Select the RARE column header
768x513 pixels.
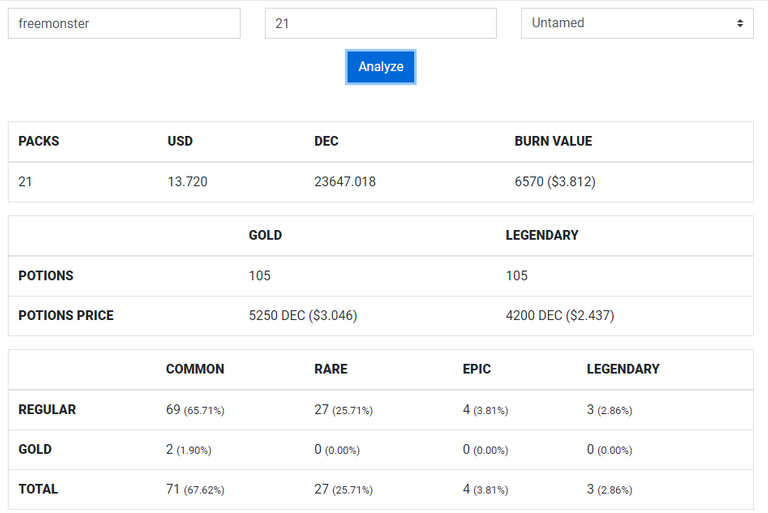tap(331, 369)
